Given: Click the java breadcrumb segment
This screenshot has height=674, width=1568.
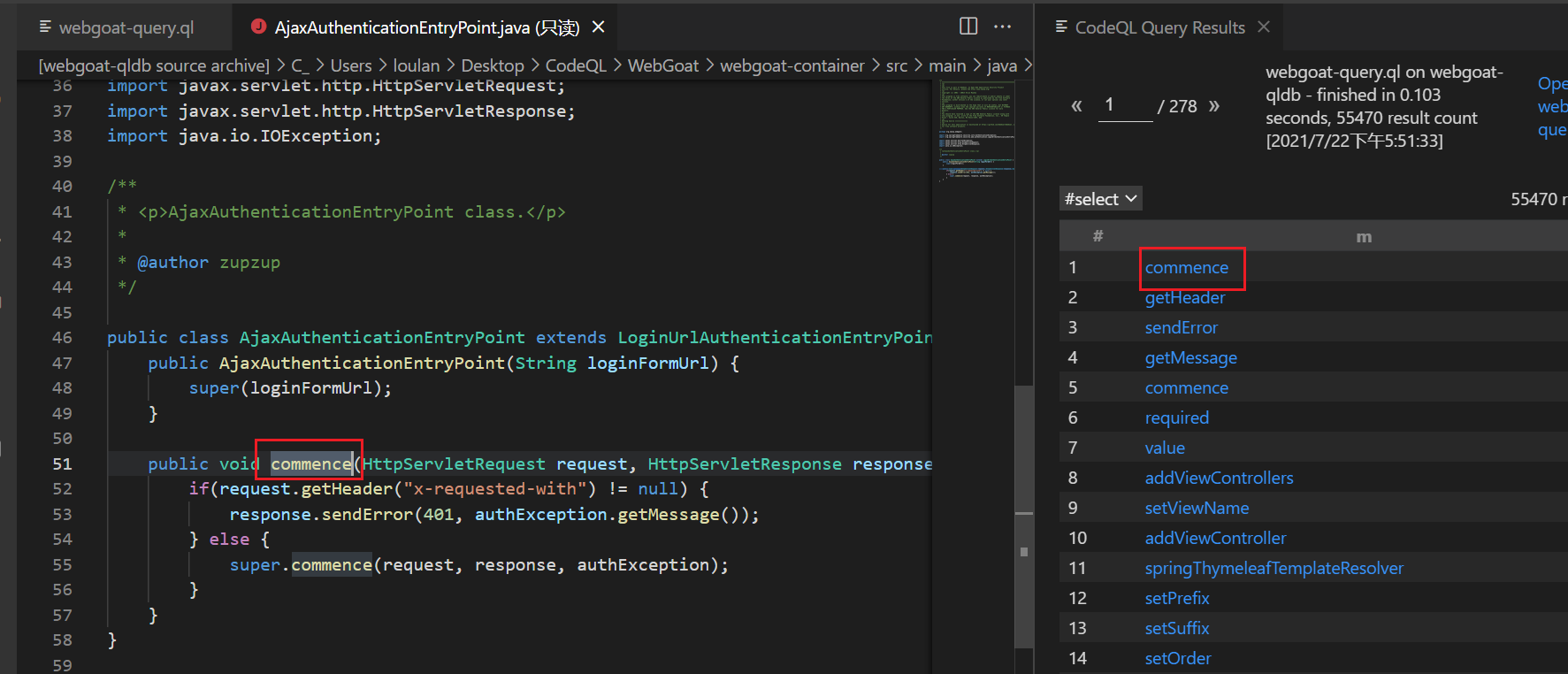Looking at the screenshot, I should [1002, 65].
